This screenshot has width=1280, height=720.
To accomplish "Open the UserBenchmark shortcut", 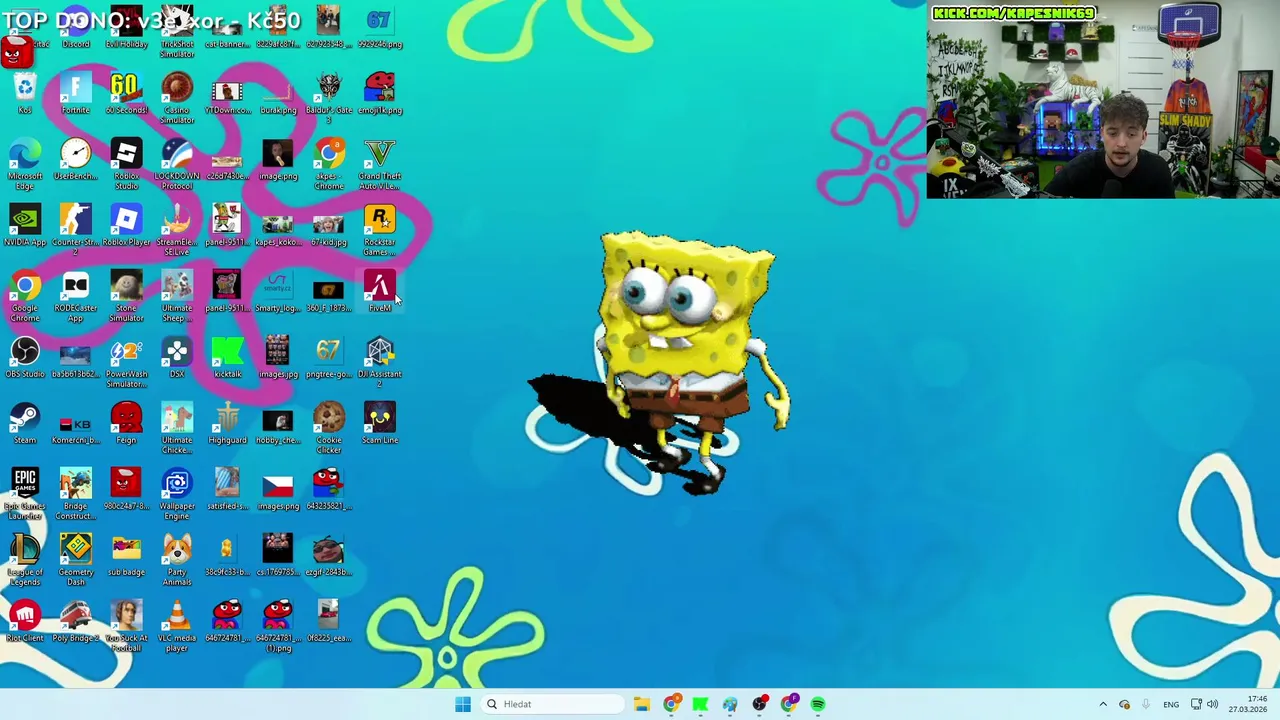I will click(75, 159).
